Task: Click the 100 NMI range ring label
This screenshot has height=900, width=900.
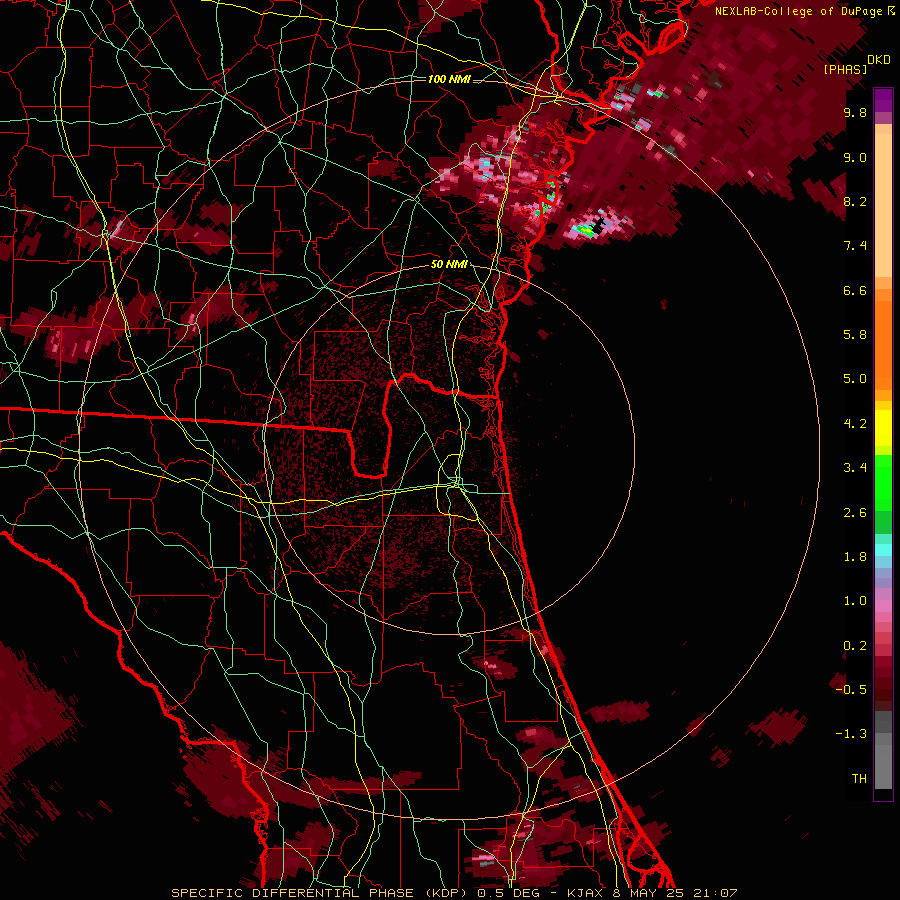Action: (449, 79)
